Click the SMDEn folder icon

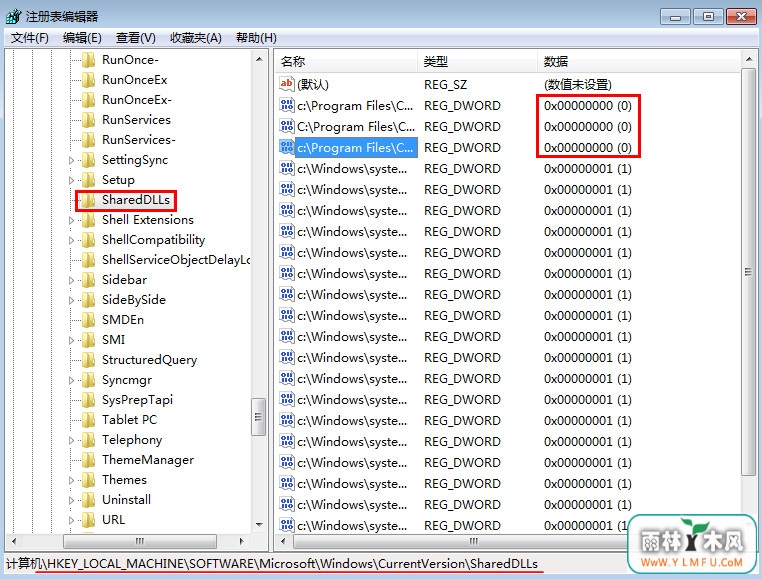click(x=88, y=320)
